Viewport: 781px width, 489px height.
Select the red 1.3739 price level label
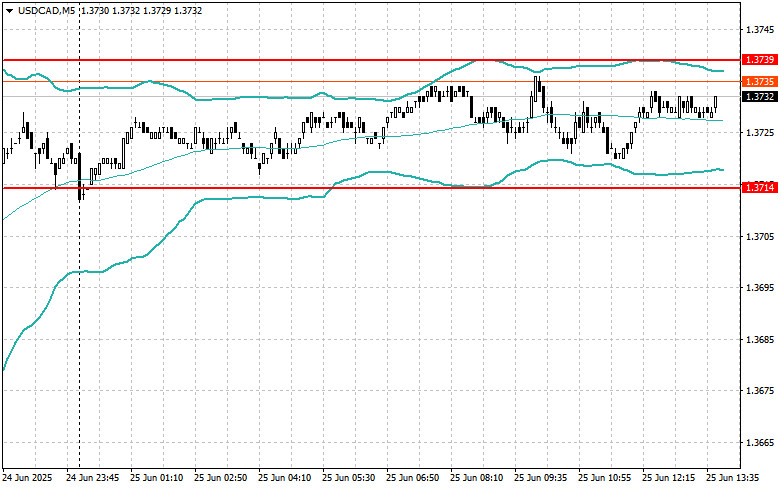tap(760, 60)
